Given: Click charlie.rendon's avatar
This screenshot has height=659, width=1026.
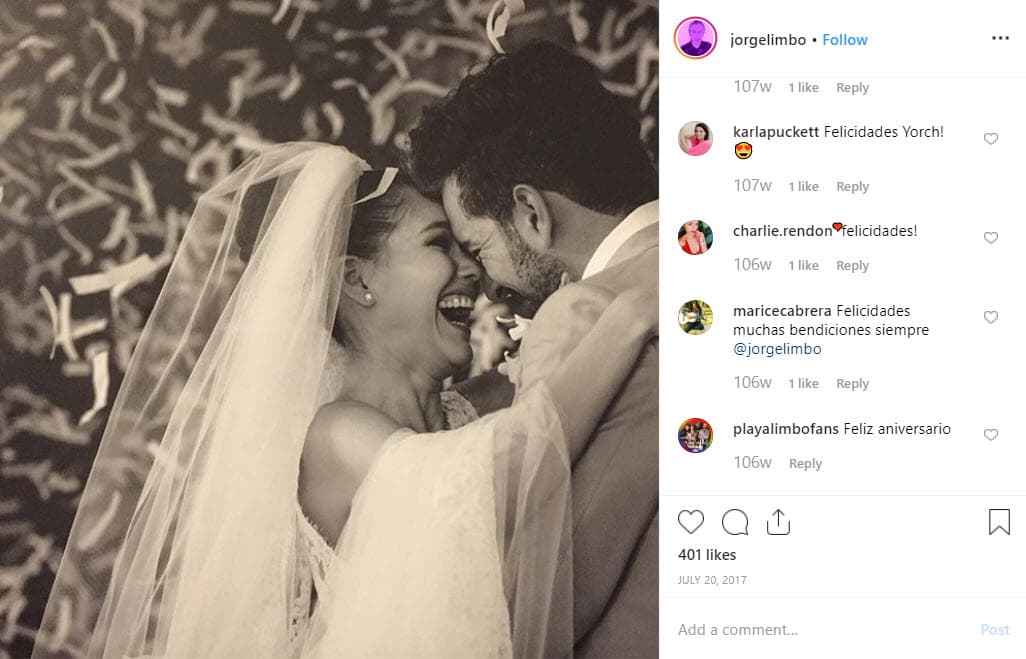Looking at the screenshot, I should pos(695,238).
